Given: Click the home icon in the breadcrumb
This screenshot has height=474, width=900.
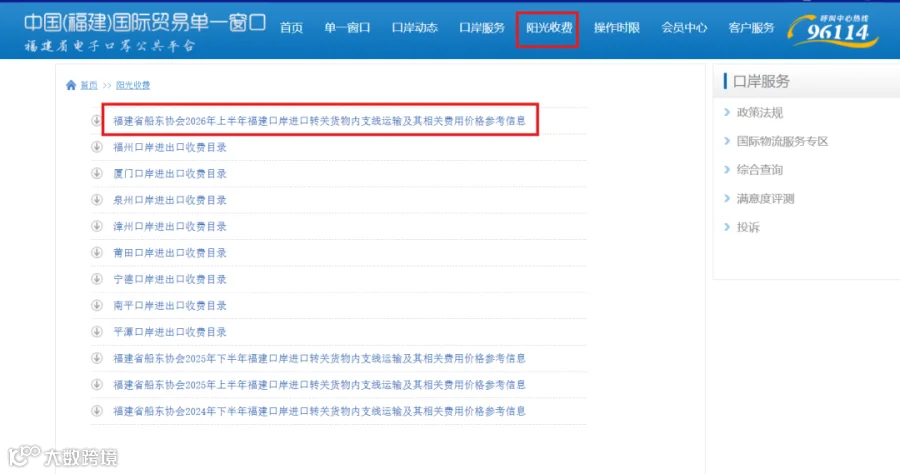Looking at the screenshot, I should click(71, 85).
